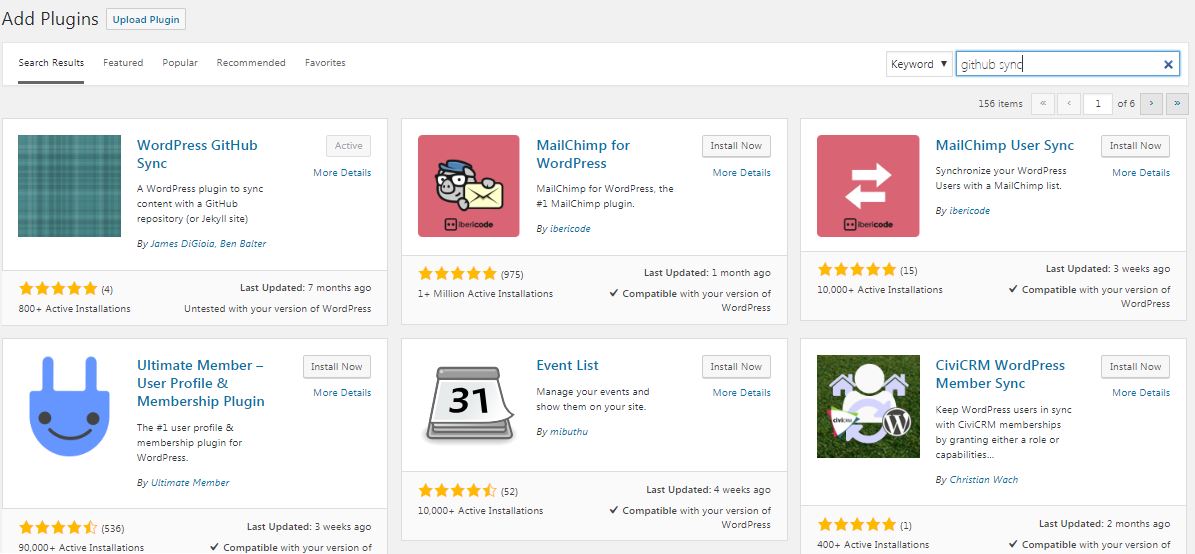Open the Recommended plugins tab

(x=251, y=63)
